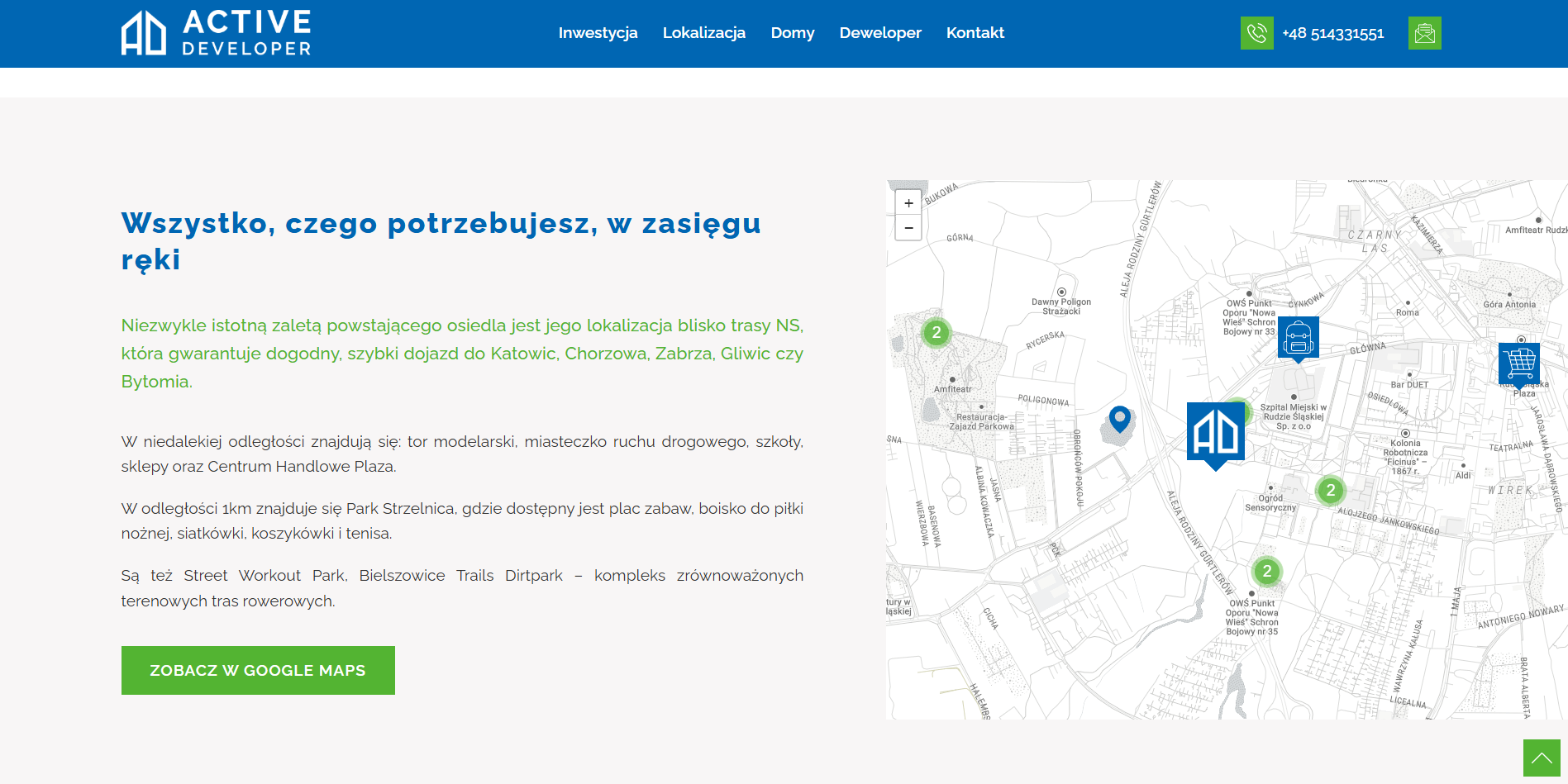This screenshot has width=1568, height=784.
Task: Click the 'Aldi' label on map
Action: (x=1463, y=476)
